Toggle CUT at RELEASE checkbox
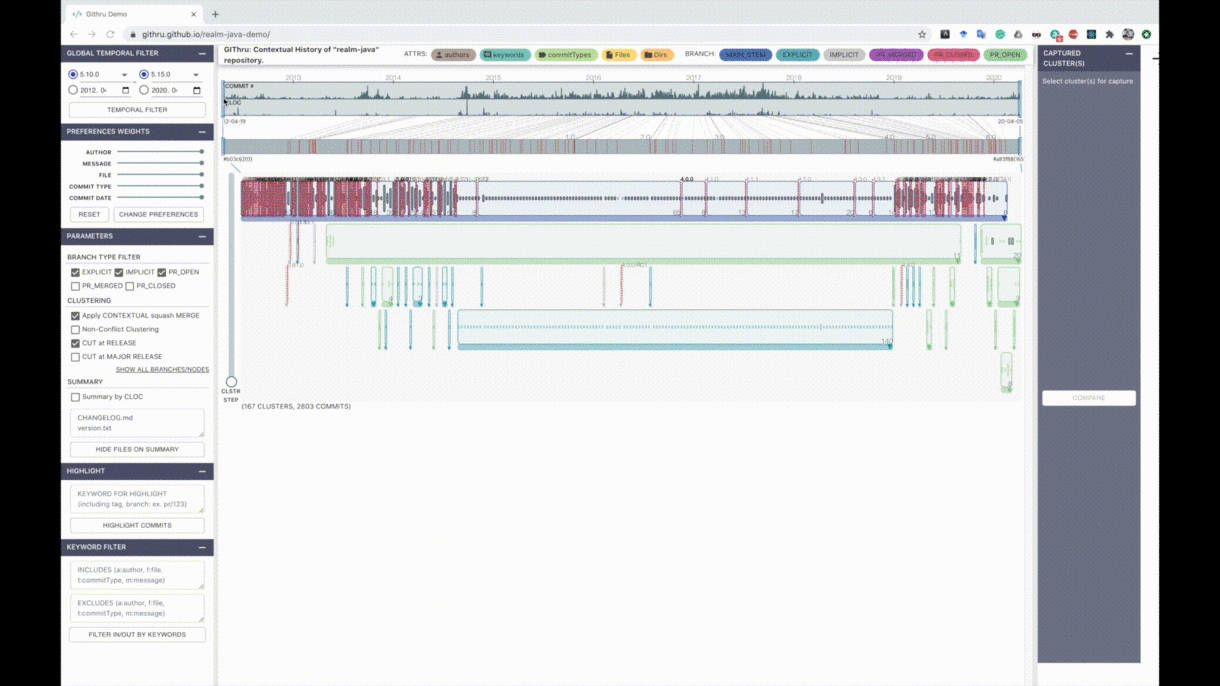1220x686 pixels. coord(75,343)
